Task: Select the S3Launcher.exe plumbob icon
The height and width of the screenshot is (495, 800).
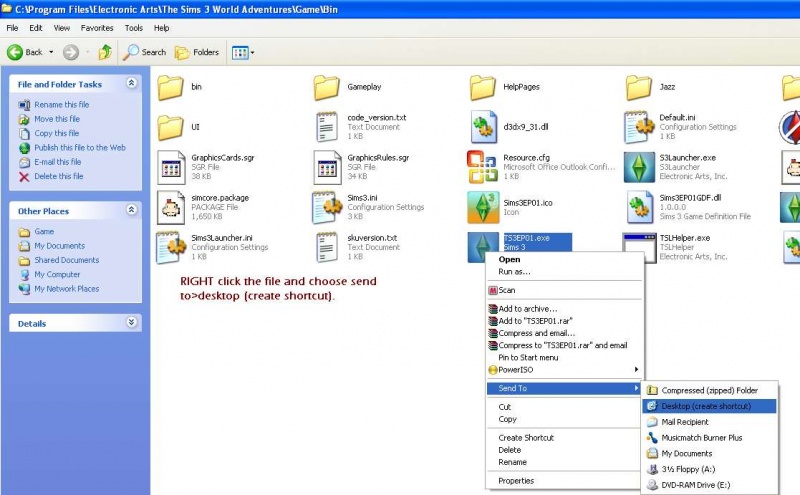Action: [x=639, y=167]
